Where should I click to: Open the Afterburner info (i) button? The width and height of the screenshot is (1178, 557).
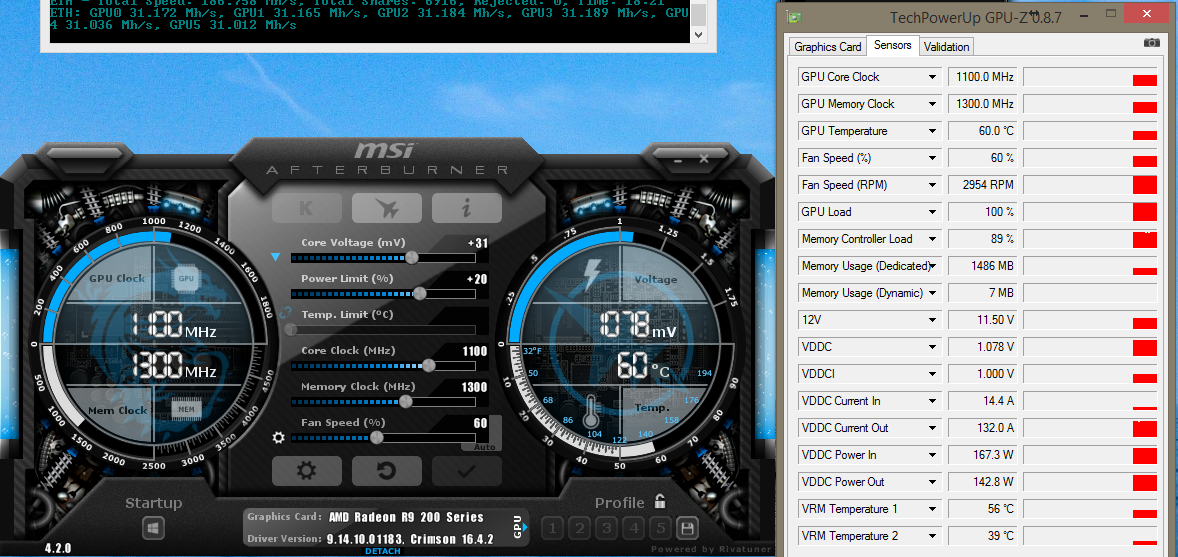pos(466,208)
